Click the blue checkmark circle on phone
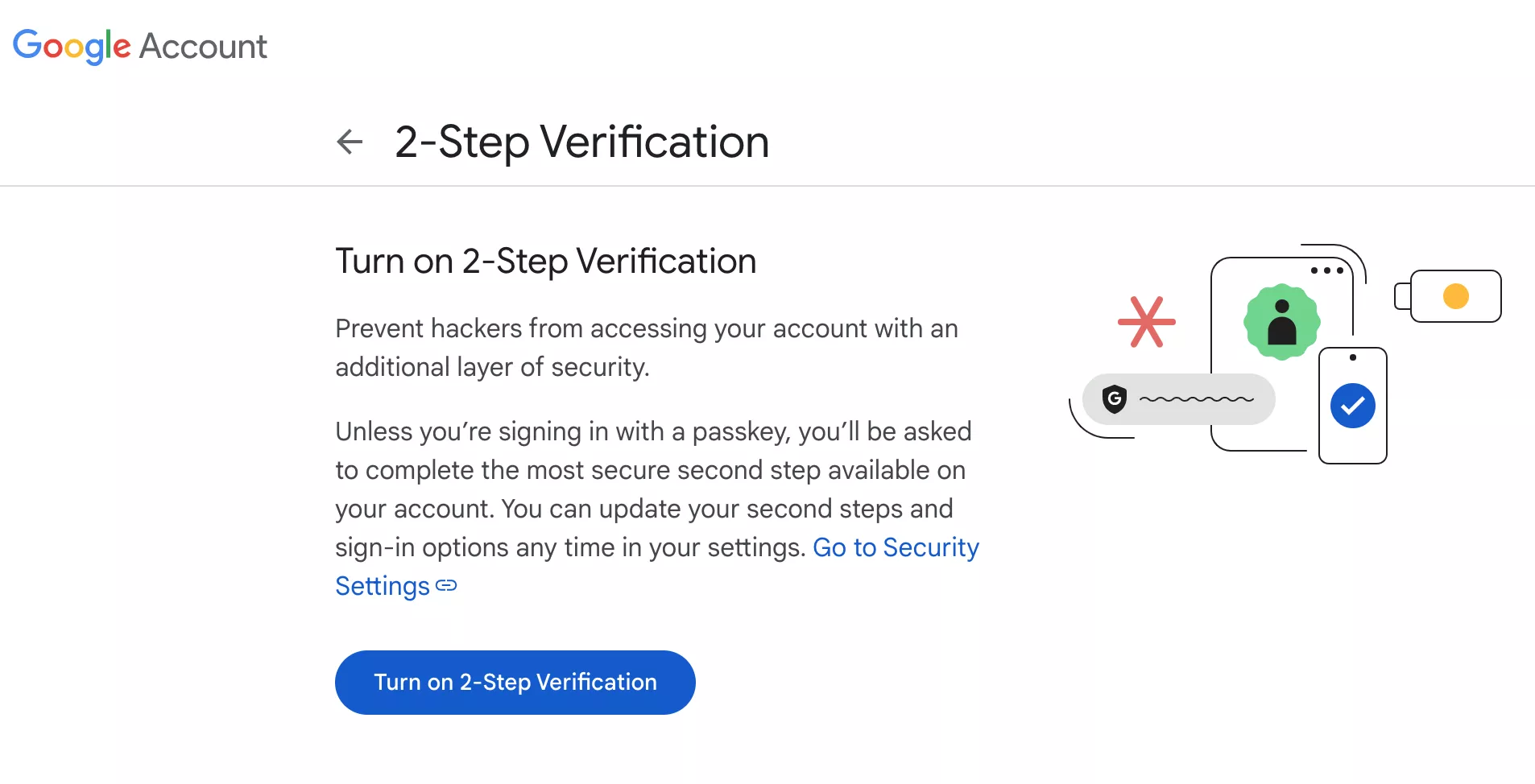The height and width of the screenshot is (784, 1535). coord(1352,406)
